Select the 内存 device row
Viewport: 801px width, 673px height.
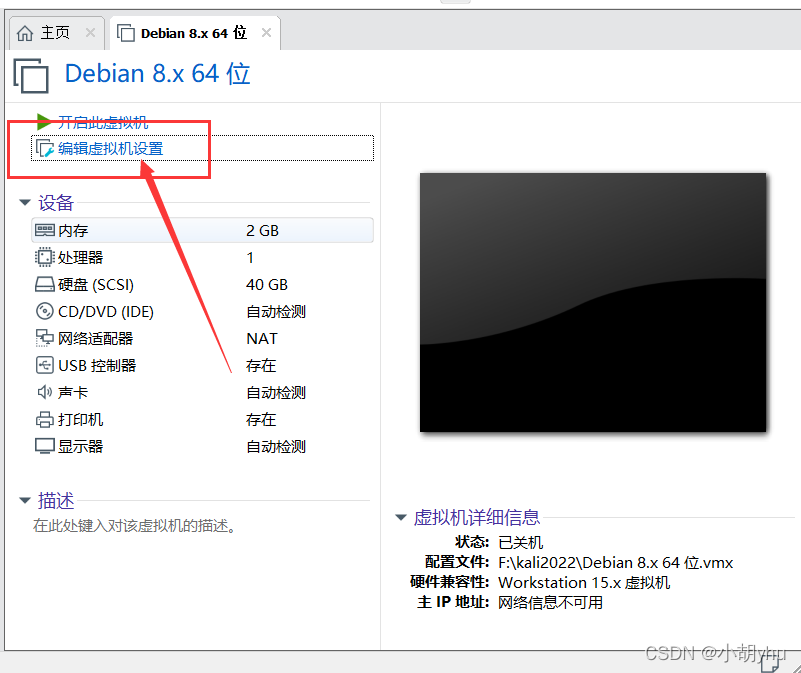coord(203,230)
